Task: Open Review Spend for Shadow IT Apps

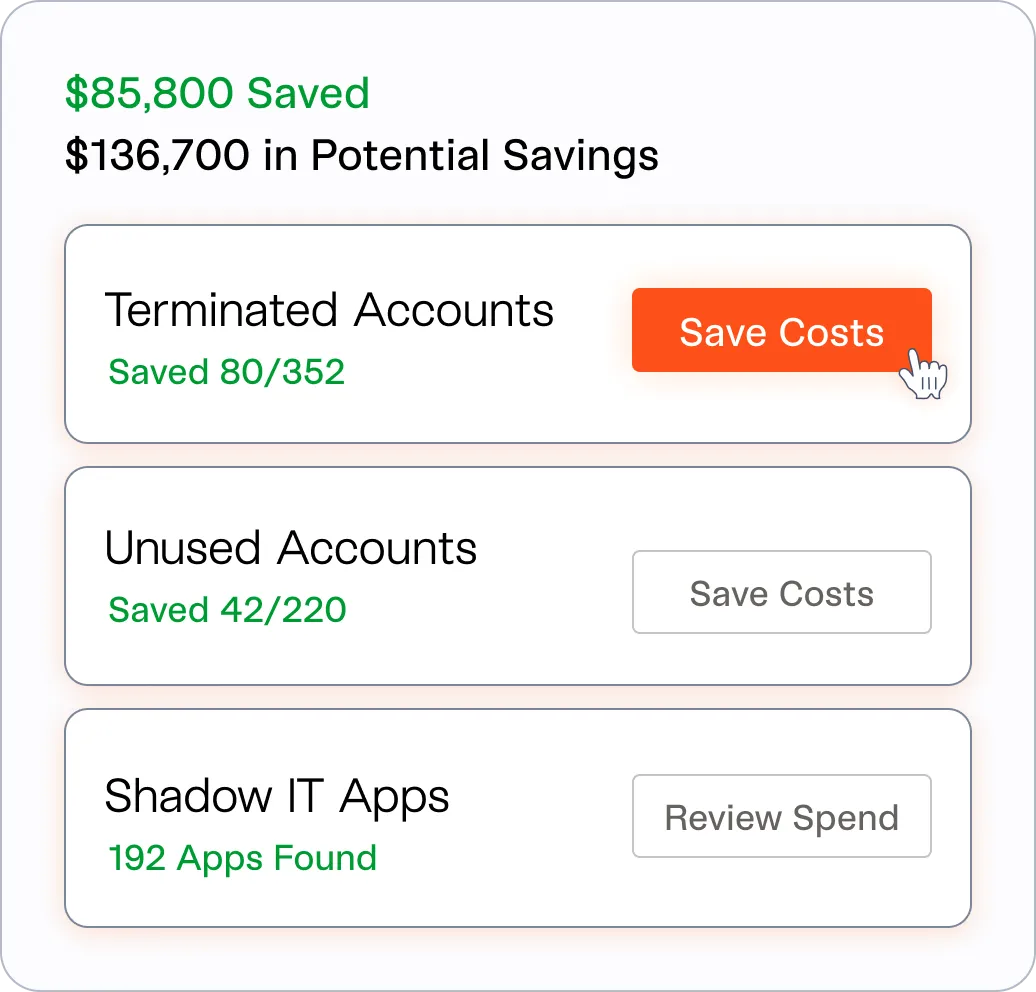Action: (781, 817)
